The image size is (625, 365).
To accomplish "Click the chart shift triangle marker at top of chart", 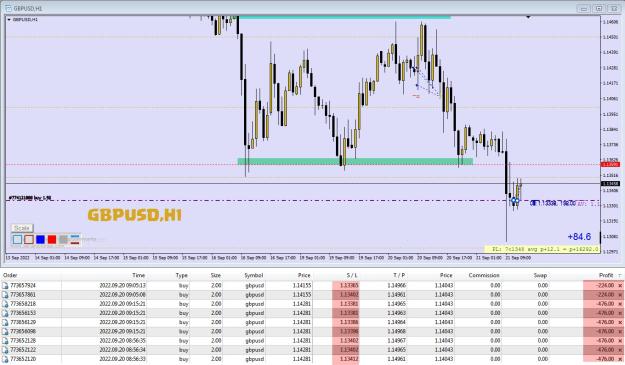I will point(528,17).
